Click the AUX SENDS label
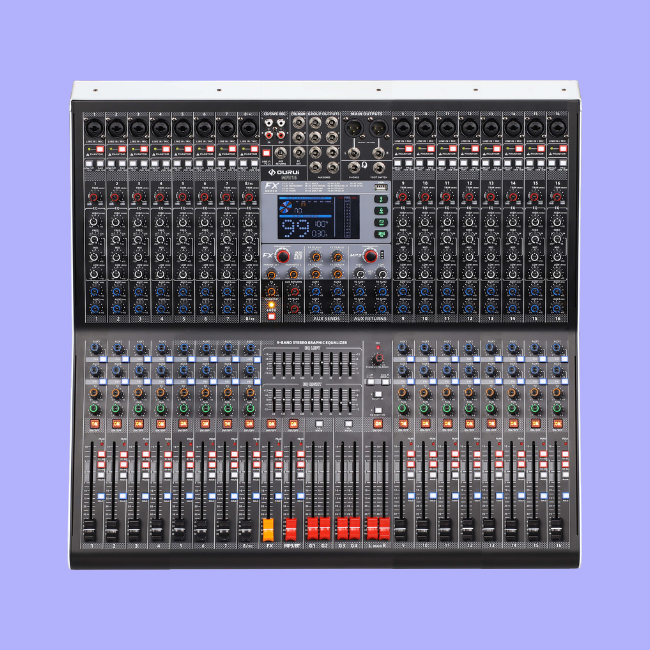Screen dimensions: 650x650 tap(327, 318)
